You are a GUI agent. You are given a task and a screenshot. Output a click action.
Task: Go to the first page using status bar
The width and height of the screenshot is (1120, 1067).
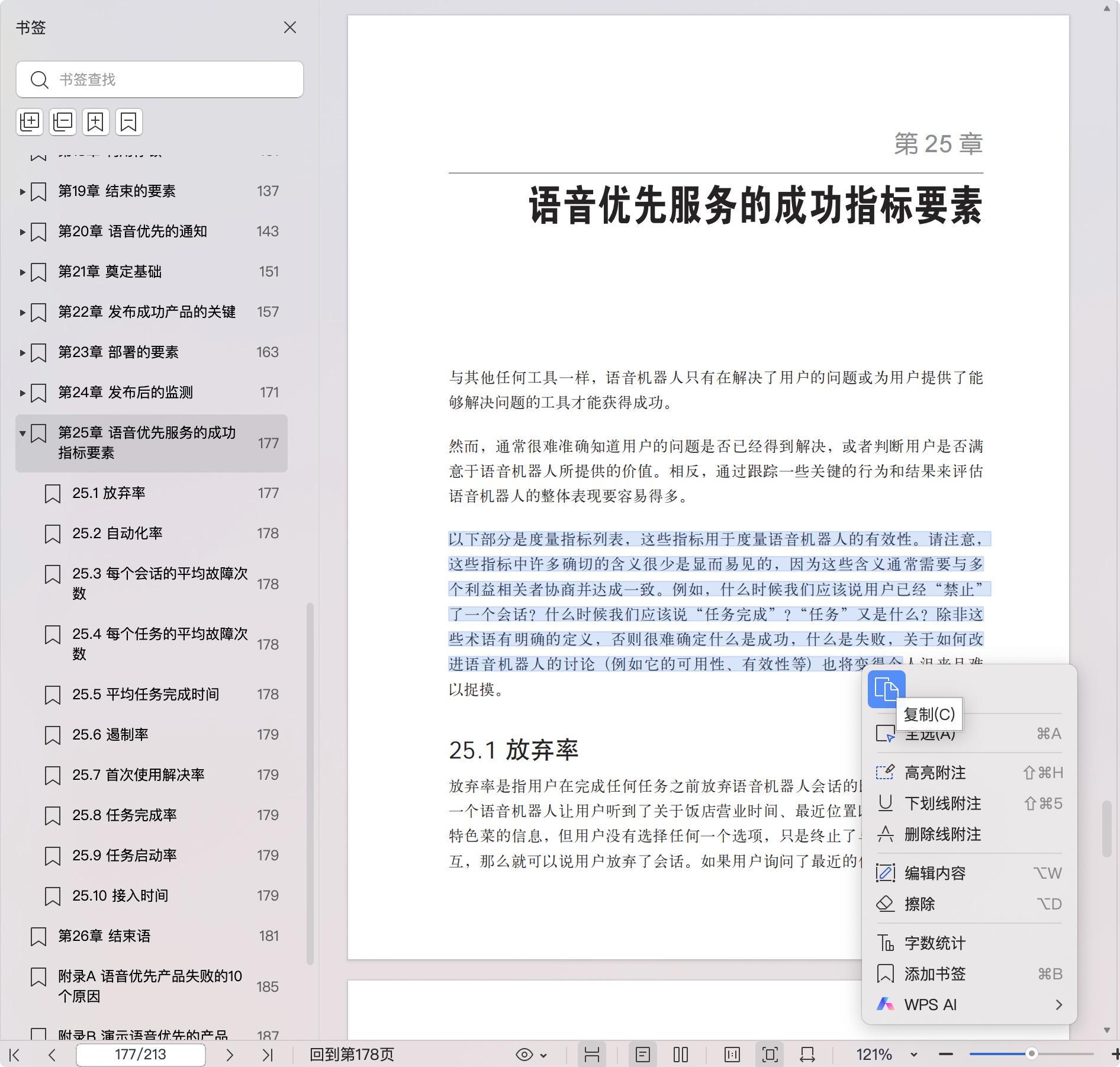15,1055
